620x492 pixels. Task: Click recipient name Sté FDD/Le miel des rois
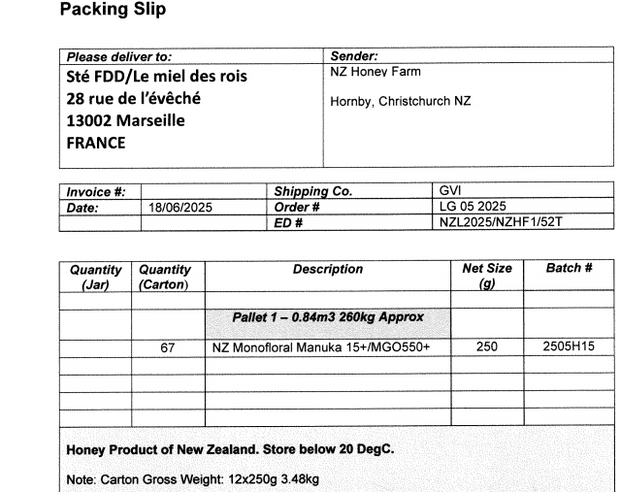tap(157, 76)
